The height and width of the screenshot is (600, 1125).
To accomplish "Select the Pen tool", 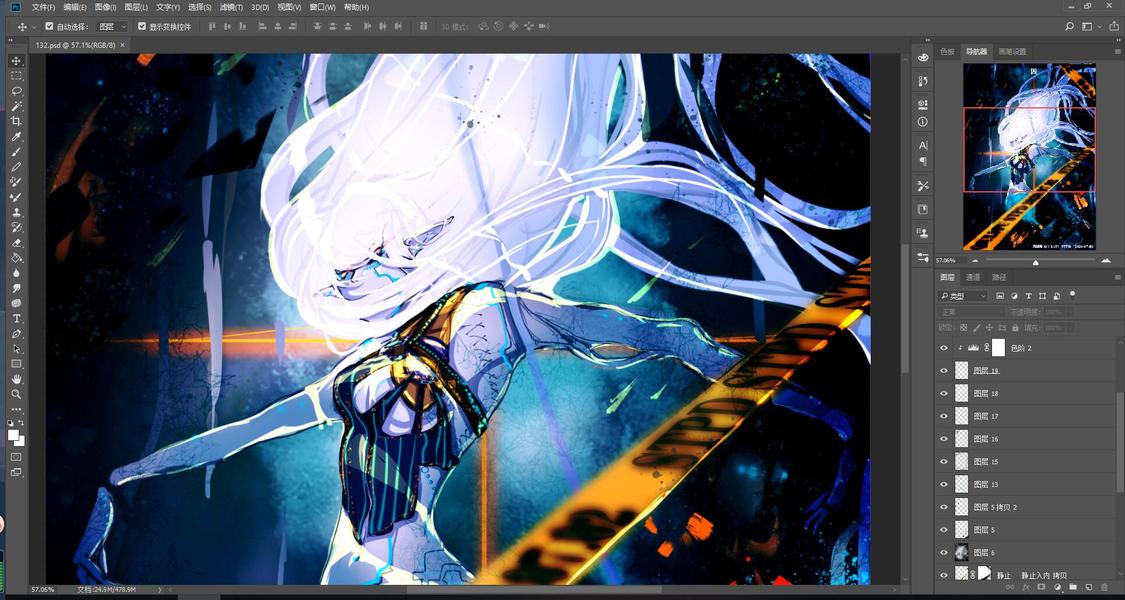I will tap(17, 334).
